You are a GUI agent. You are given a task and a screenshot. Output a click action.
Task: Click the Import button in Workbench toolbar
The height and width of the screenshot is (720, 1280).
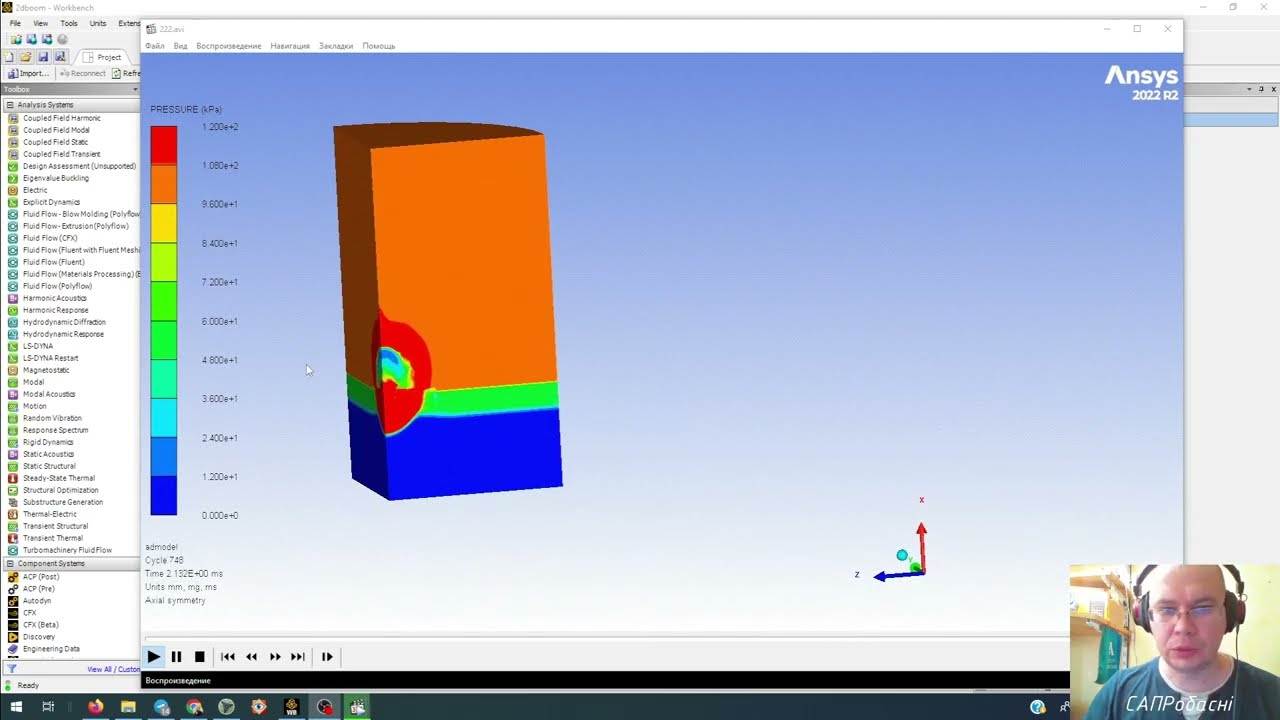click(28, 73)
